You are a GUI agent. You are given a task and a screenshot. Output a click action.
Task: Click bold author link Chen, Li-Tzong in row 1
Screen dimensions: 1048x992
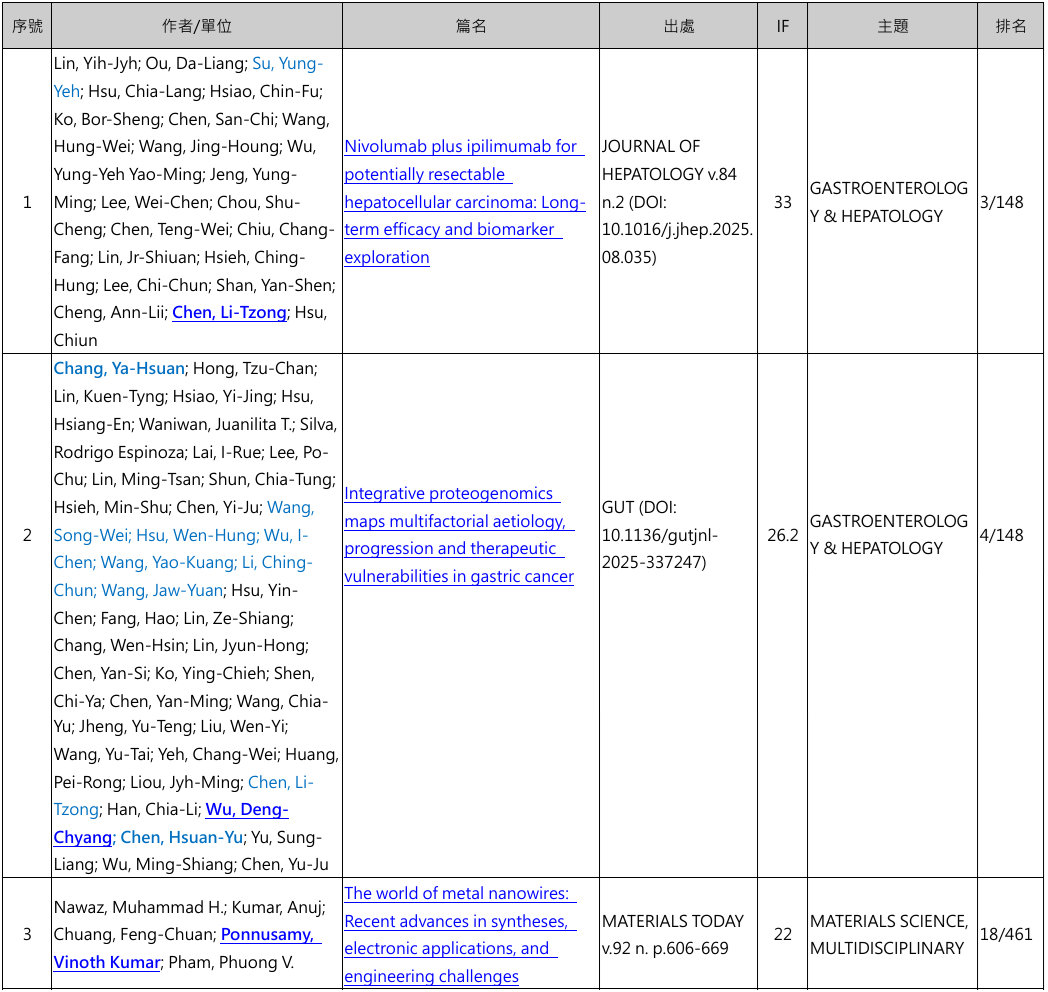click(229, 313)
